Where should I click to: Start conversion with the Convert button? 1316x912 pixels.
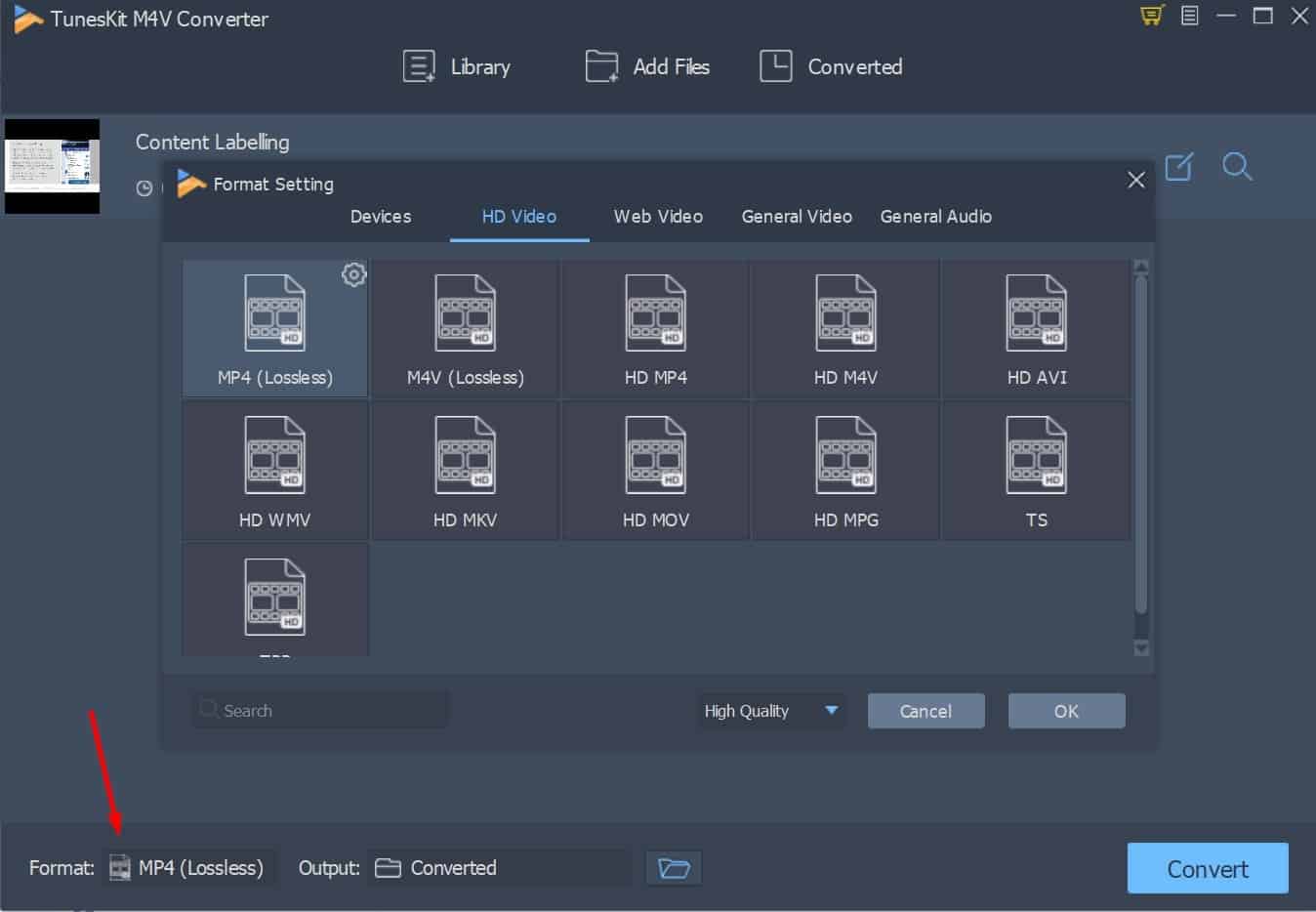tap(1208, 868)
